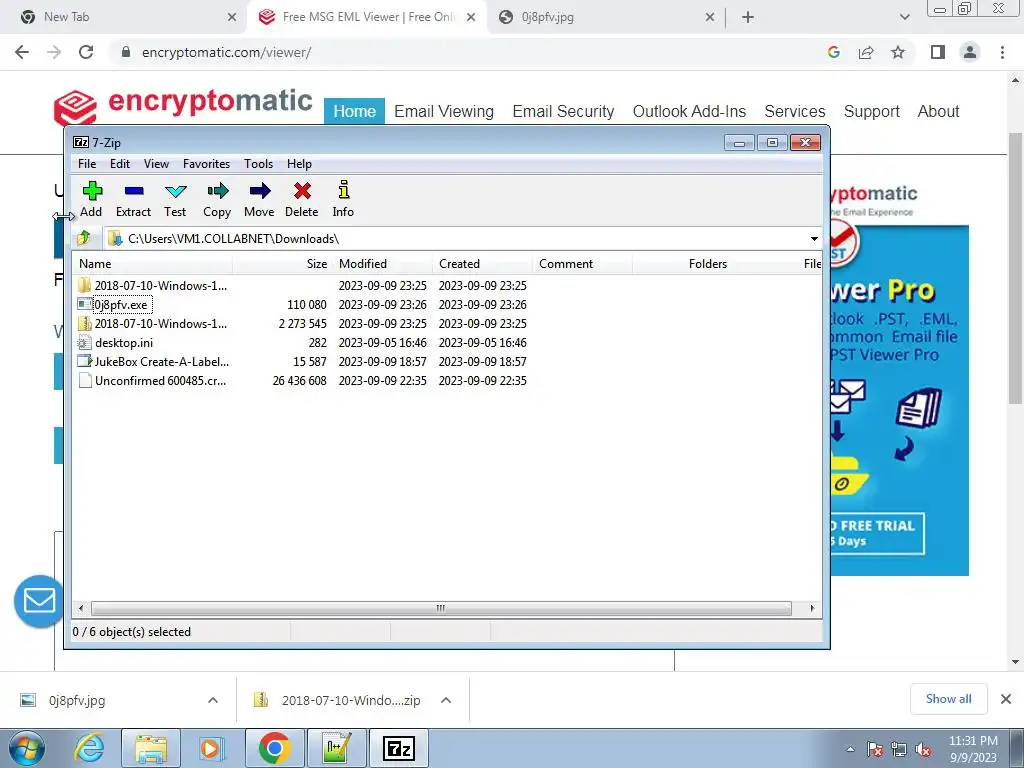Open the 7-Zip Edit menu
Image resolution: width=1024 pixels, height=768 pixels.
[x=120, y=164]
